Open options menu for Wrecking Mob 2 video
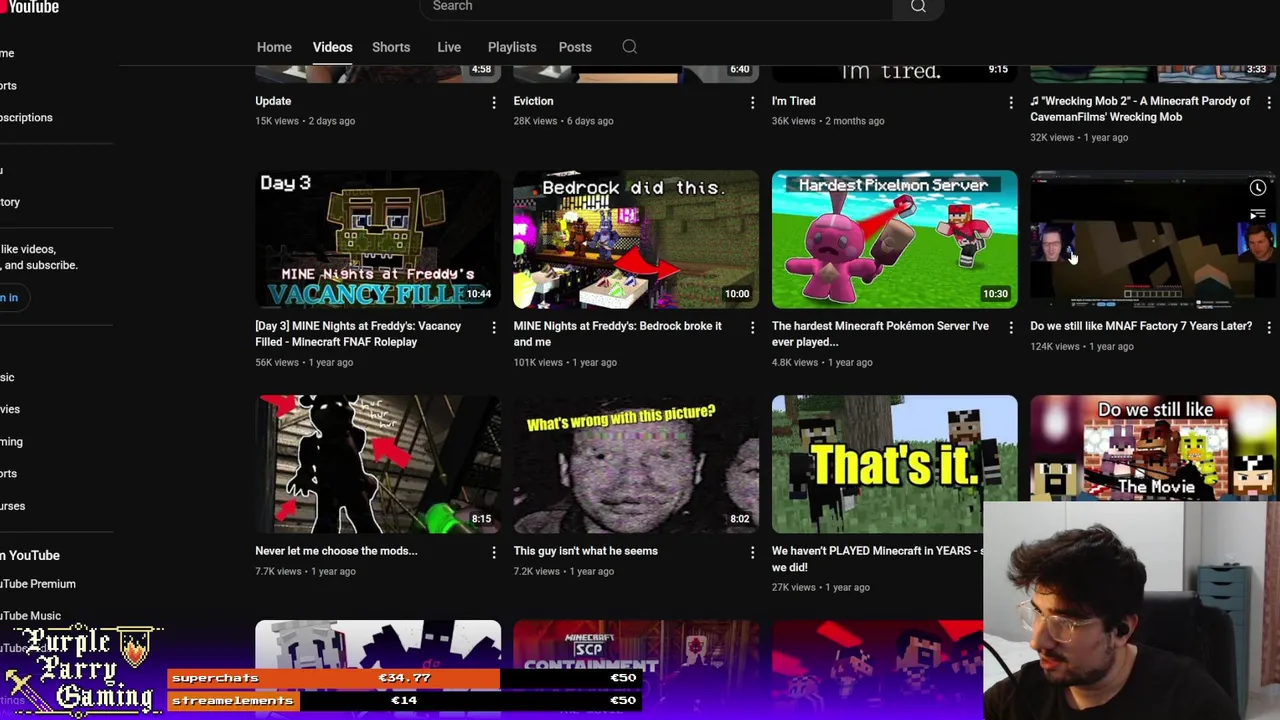1280x720 pixels. pyautogui.click(x=1269, y=102)
